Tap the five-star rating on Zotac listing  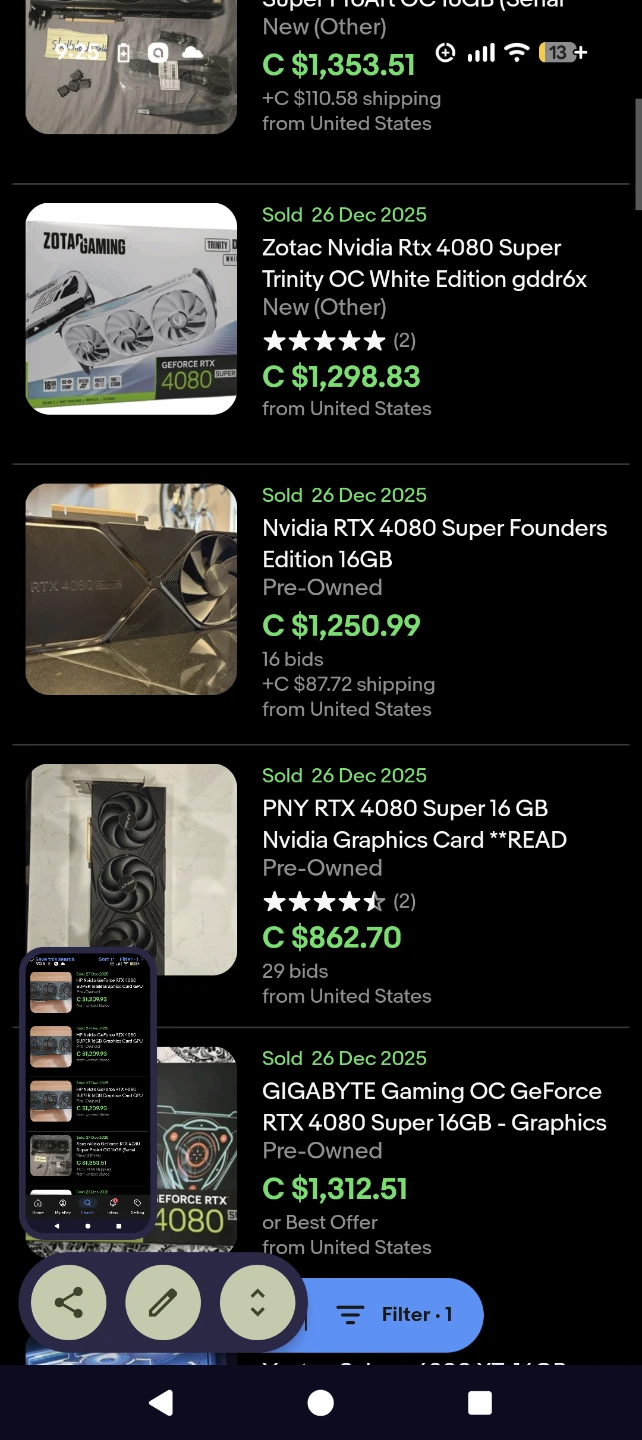click(324, 341)
